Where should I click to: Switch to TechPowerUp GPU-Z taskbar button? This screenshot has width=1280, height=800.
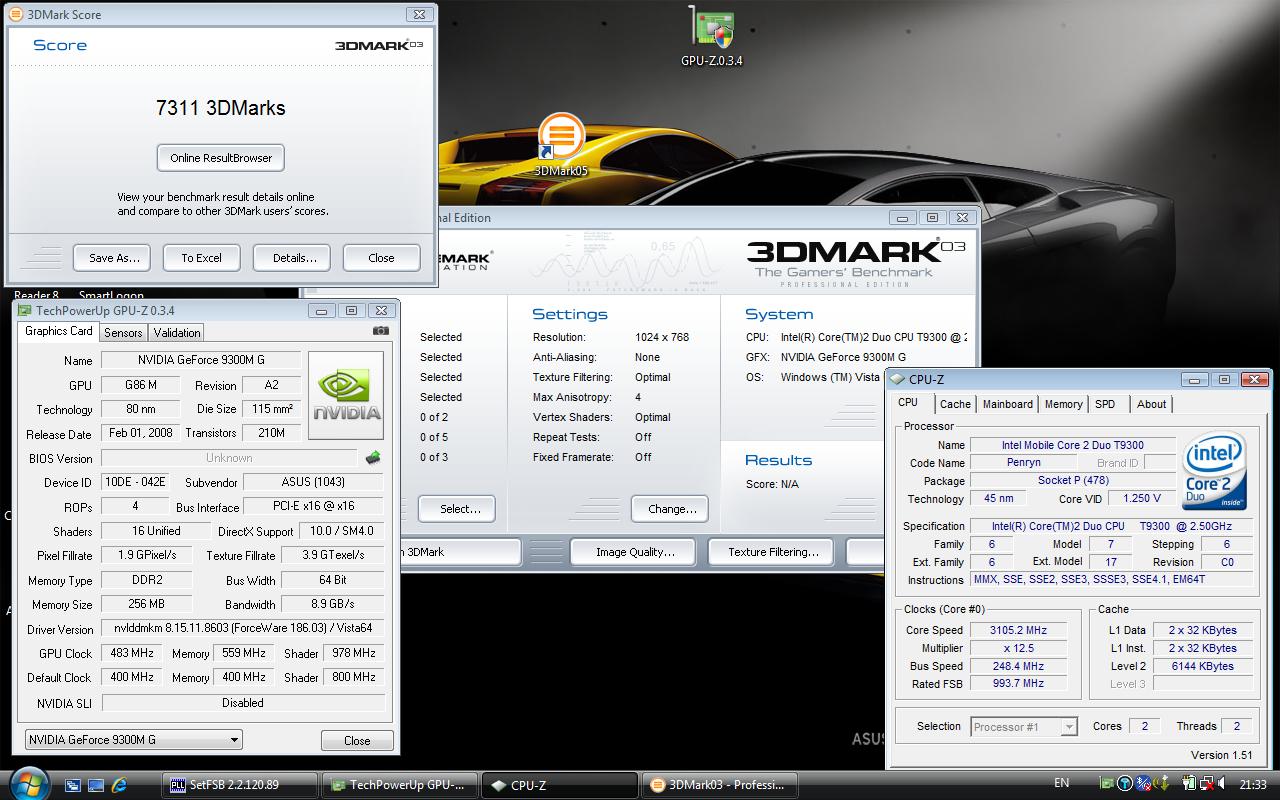point(400,785)
